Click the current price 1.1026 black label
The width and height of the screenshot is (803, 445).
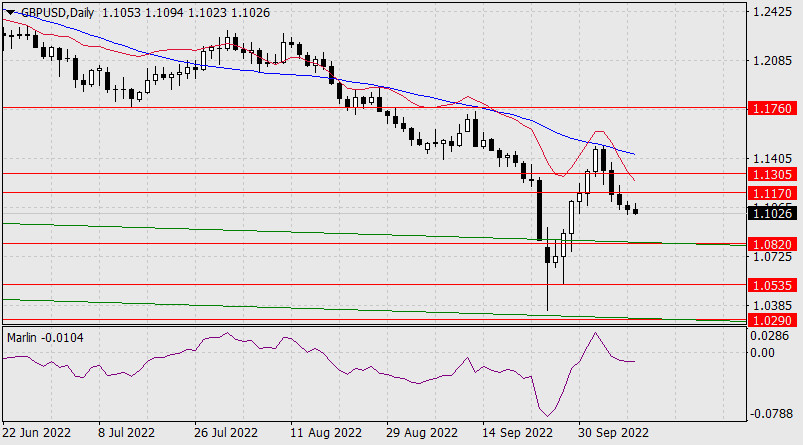click(772, 213)
